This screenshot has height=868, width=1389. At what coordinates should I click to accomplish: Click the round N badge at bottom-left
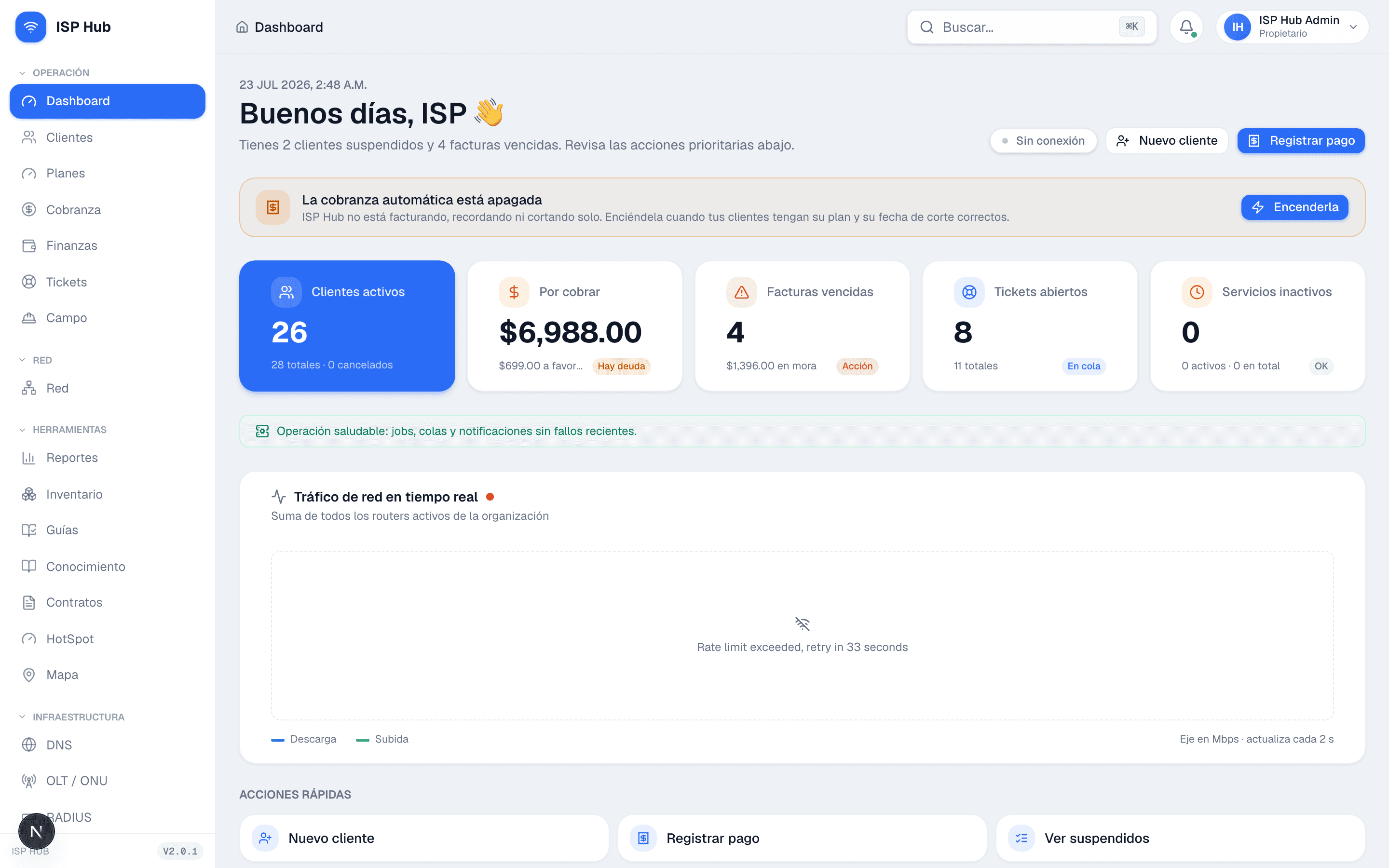point(36,831)
